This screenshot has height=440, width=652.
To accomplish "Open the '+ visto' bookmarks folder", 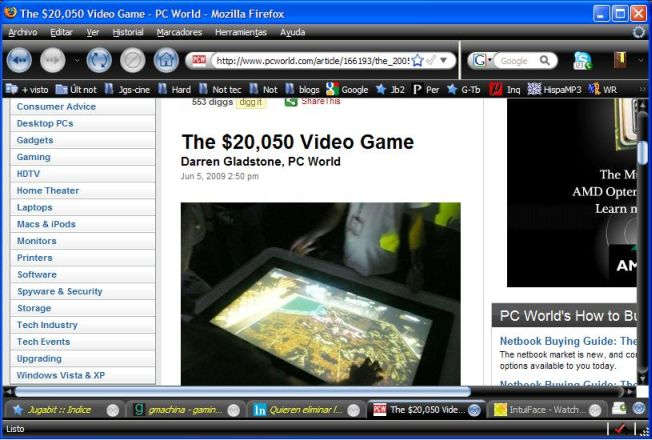I will [x=27, y=89].
